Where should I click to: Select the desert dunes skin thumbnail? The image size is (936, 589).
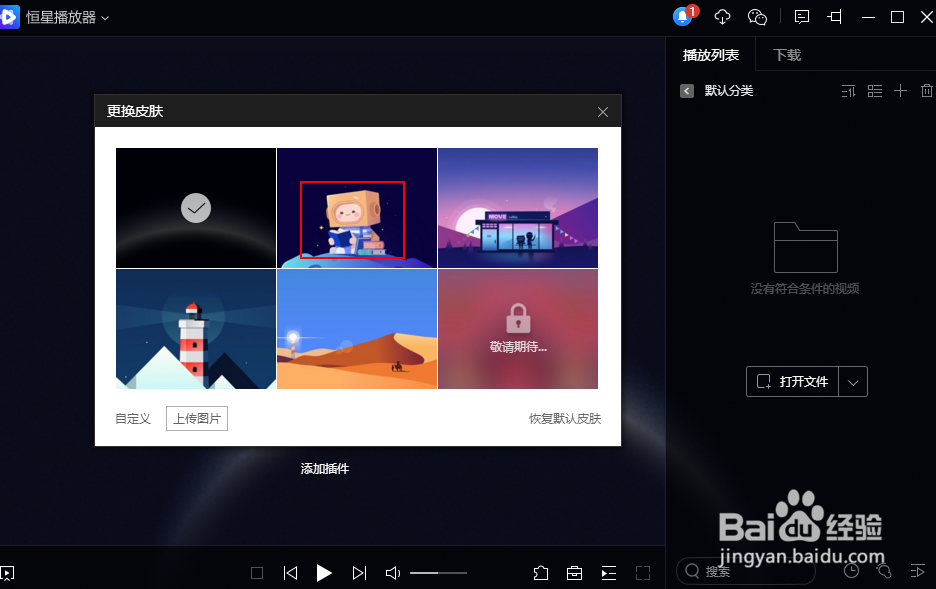point(357,329)
